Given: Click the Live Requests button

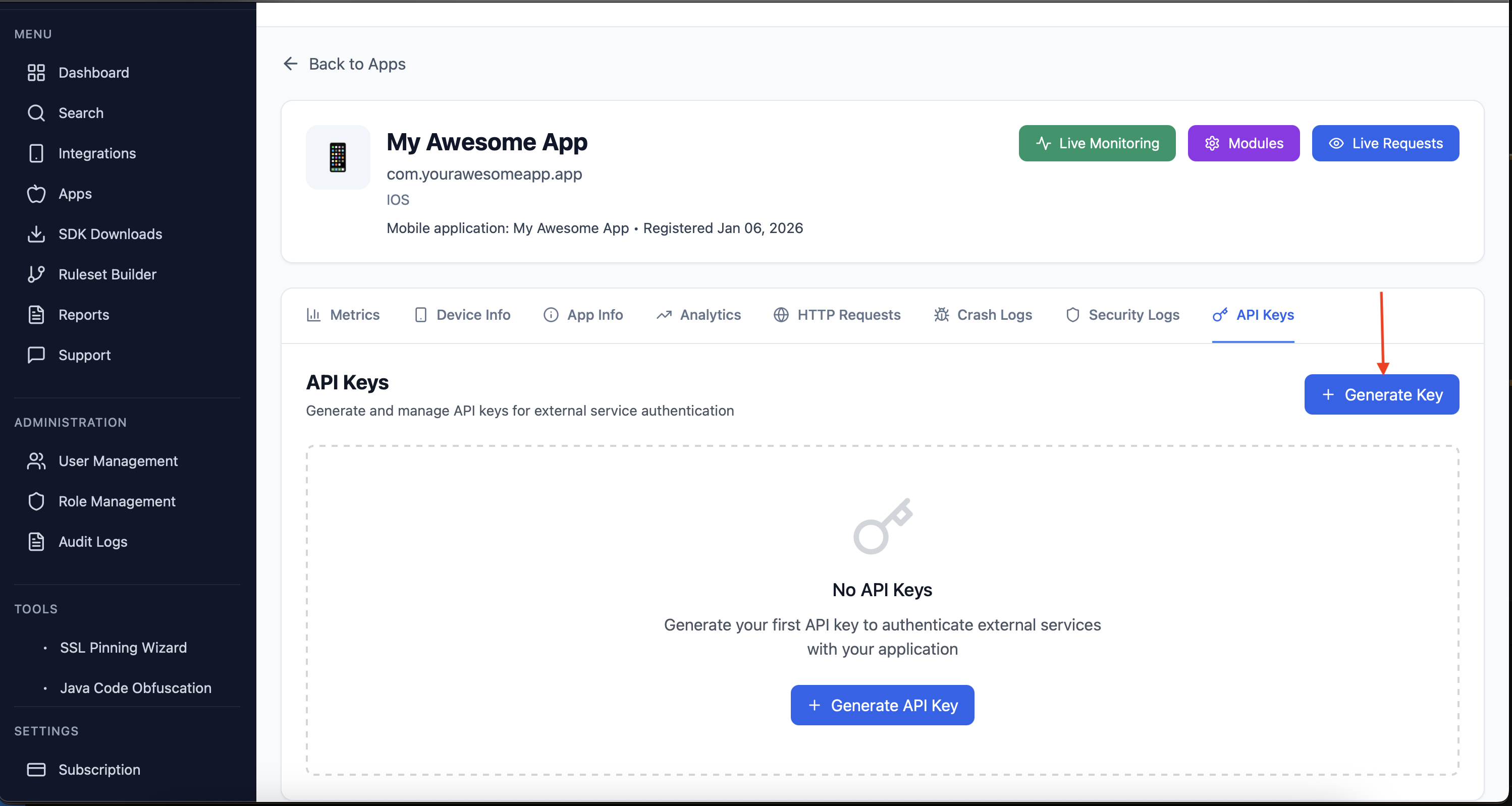Looking at the screenshot, I should (x=1385, y=143).
